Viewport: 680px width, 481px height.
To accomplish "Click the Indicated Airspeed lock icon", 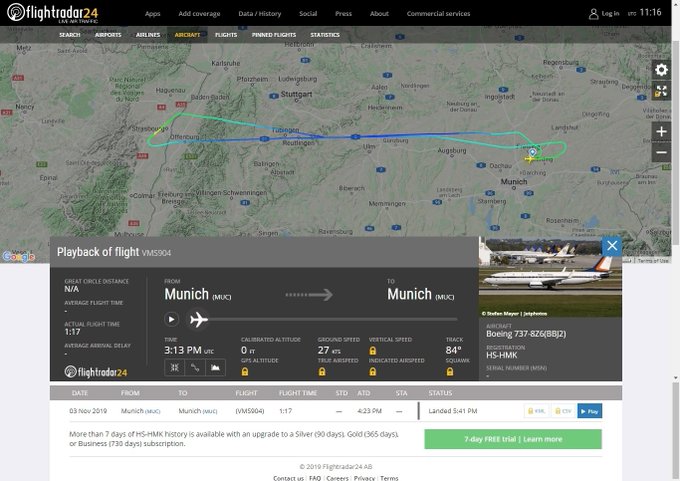I will point(373,372).
